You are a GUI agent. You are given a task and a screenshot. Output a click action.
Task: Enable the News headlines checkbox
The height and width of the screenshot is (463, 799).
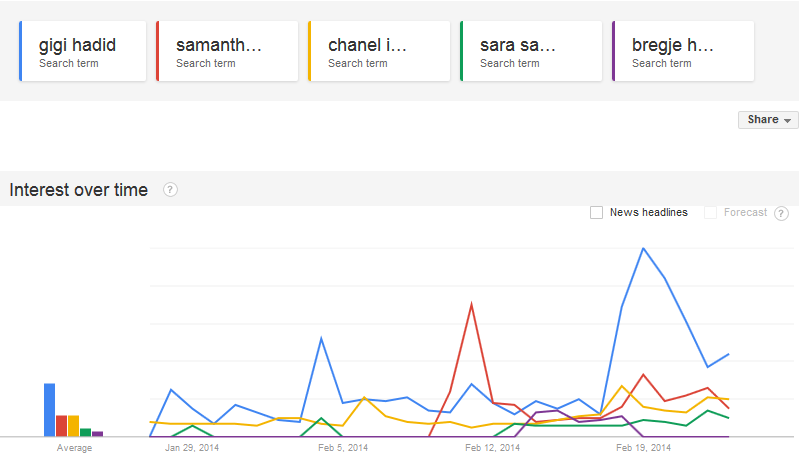(x=597, y=212)
